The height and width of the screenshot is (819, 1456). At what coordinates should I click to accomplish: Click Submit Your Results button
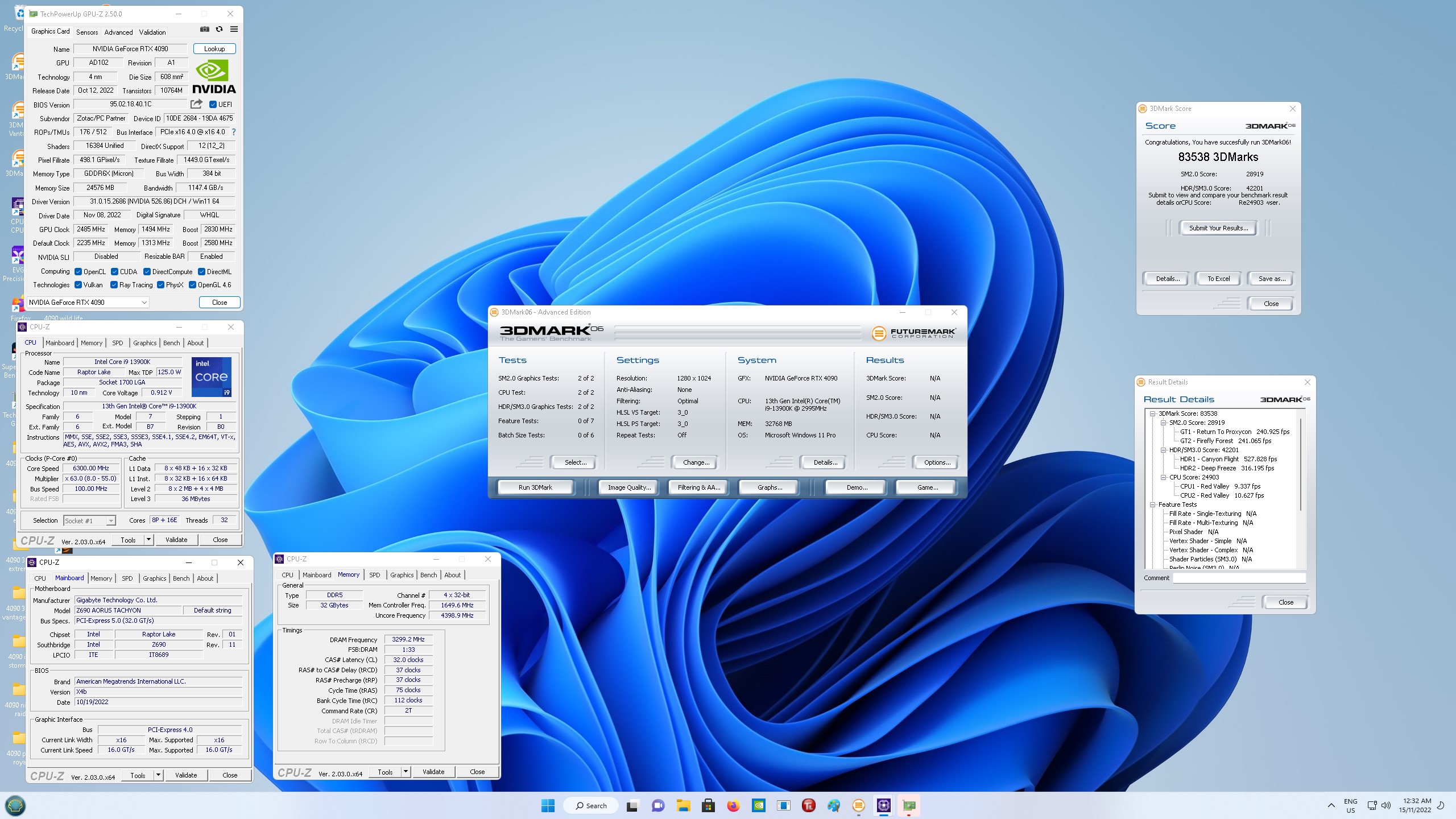point(1218,228)
